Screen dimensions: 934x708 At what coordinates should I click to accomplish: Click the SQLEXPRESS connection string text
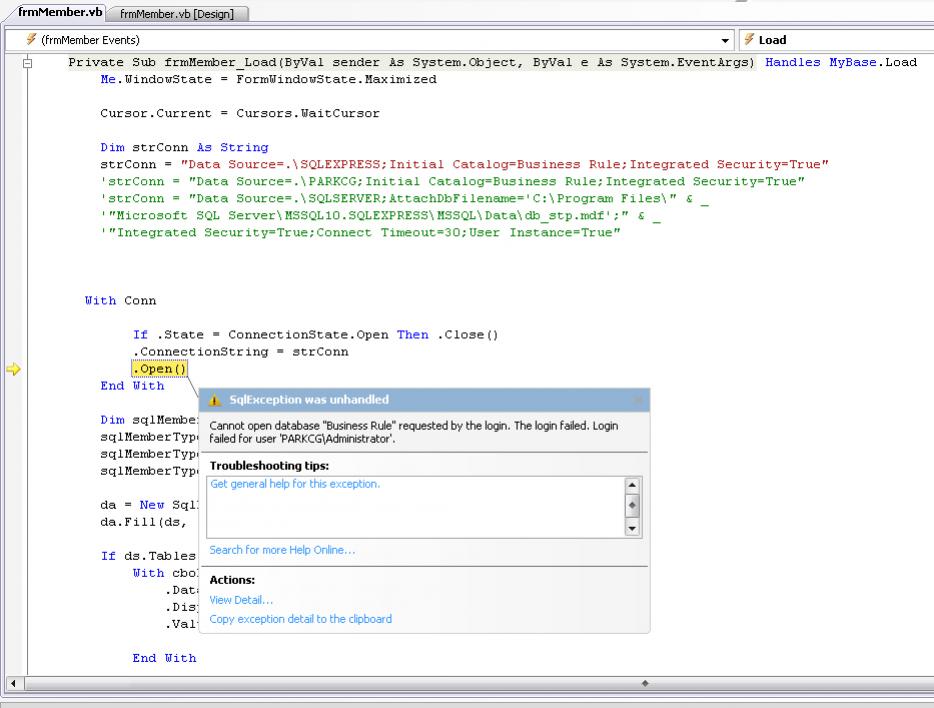504,164
